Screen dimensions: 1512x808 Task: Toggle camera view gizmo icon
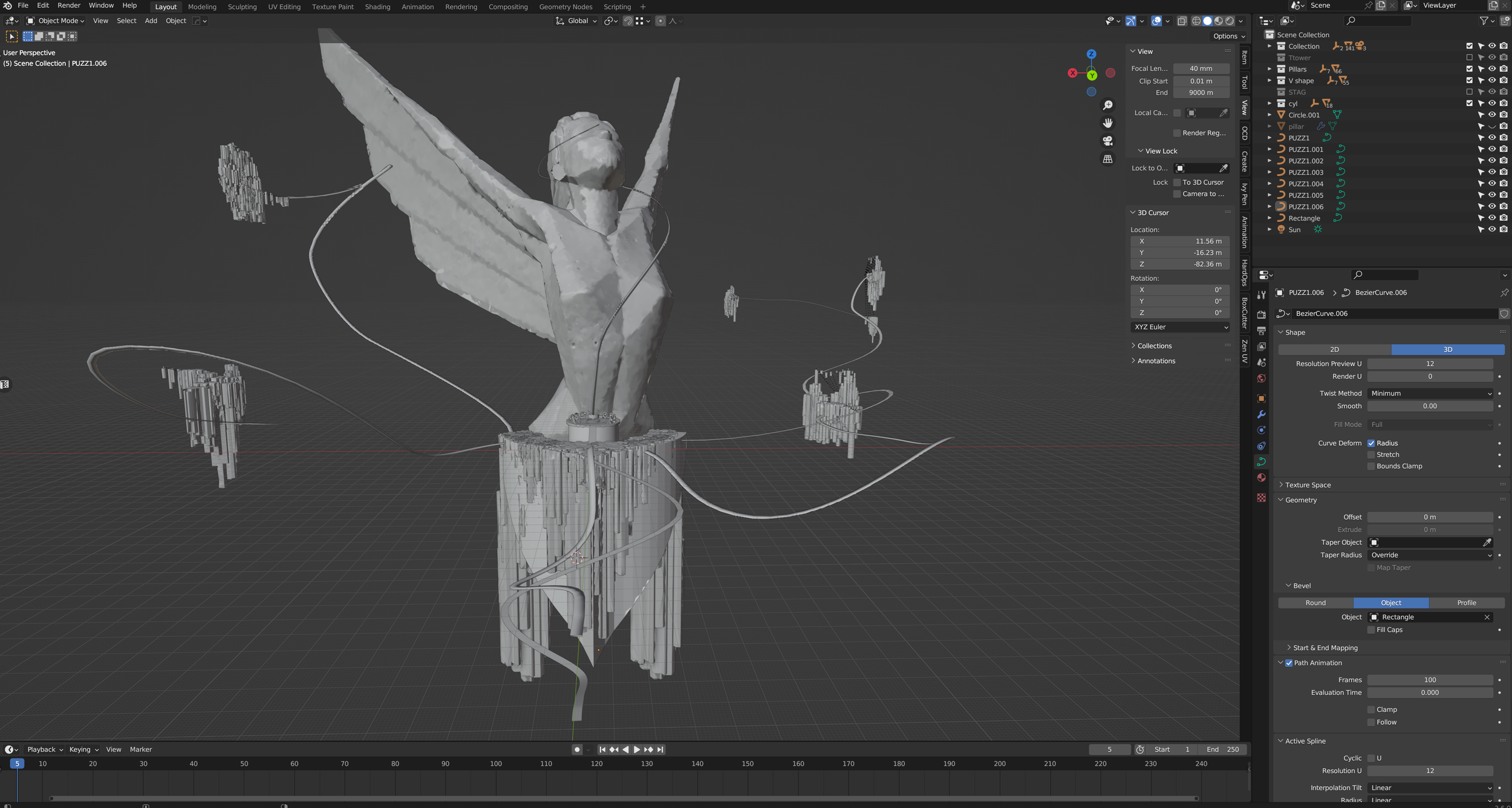[1107, 141]
